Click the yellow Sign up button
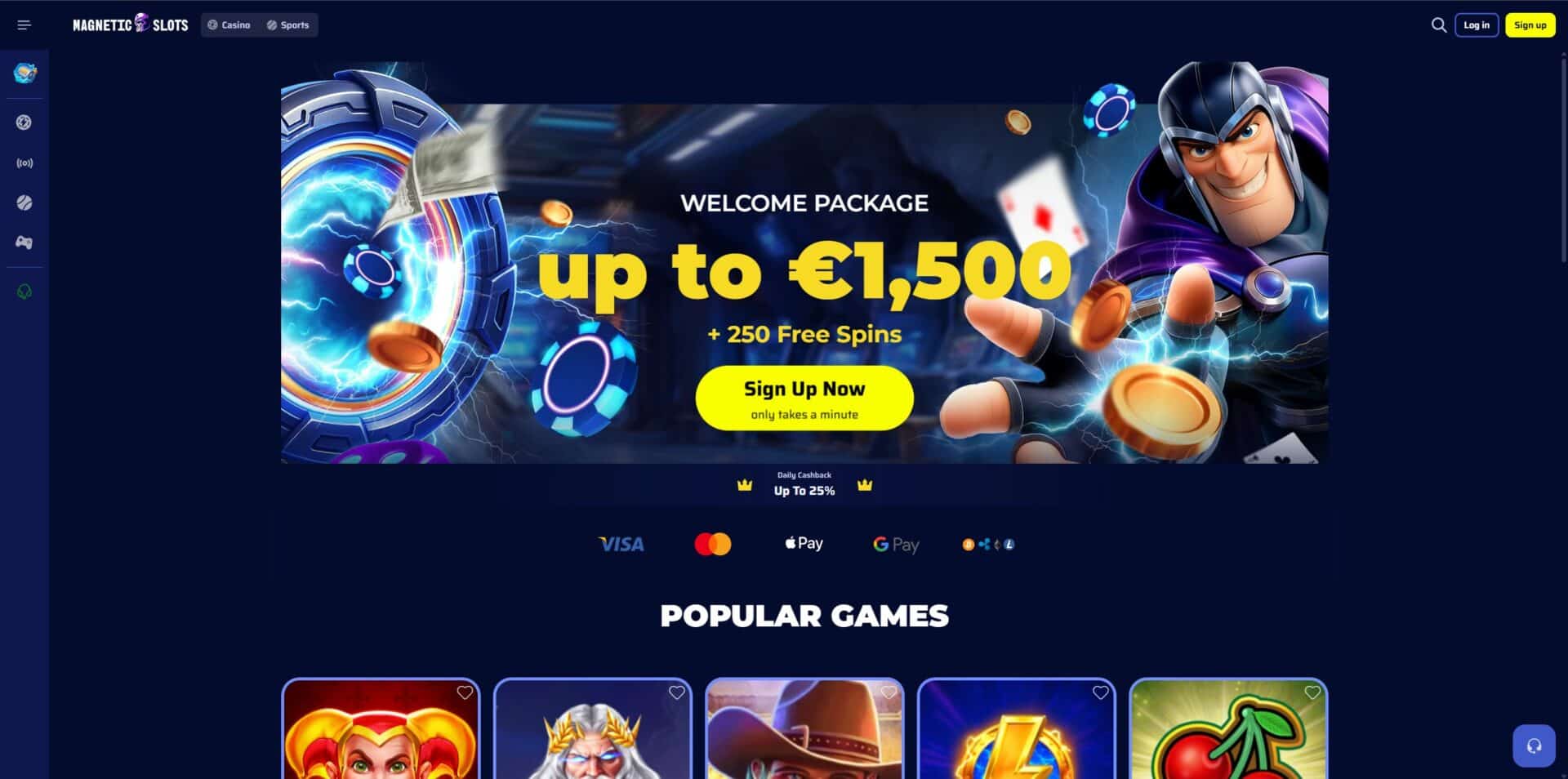Viewport: 1568px width, 779px height. (x=1530, y=25)
